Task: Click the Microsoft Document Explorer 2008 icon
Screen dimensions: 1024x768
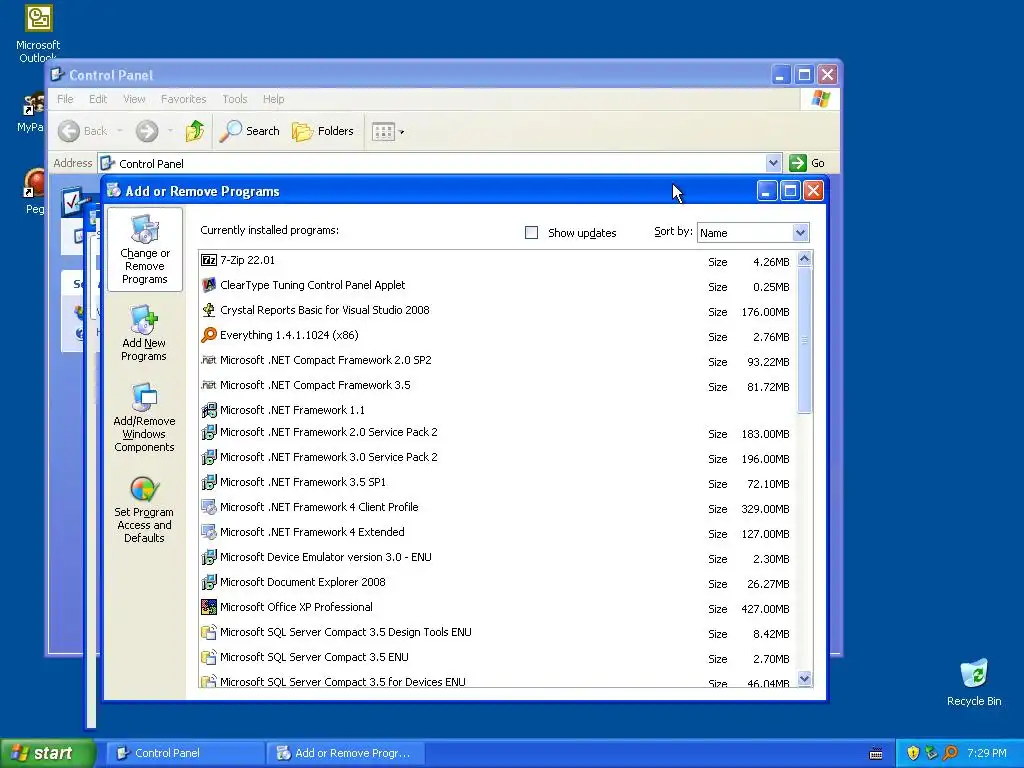Action: click(x=208, y=582)
